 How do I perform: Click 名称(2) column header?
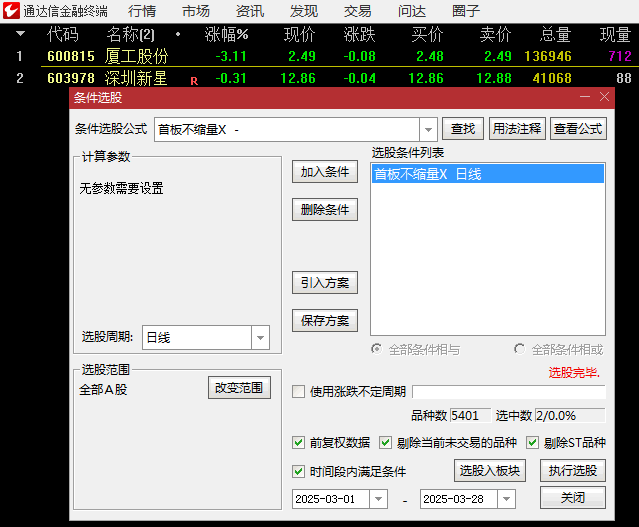click(131, 34)
